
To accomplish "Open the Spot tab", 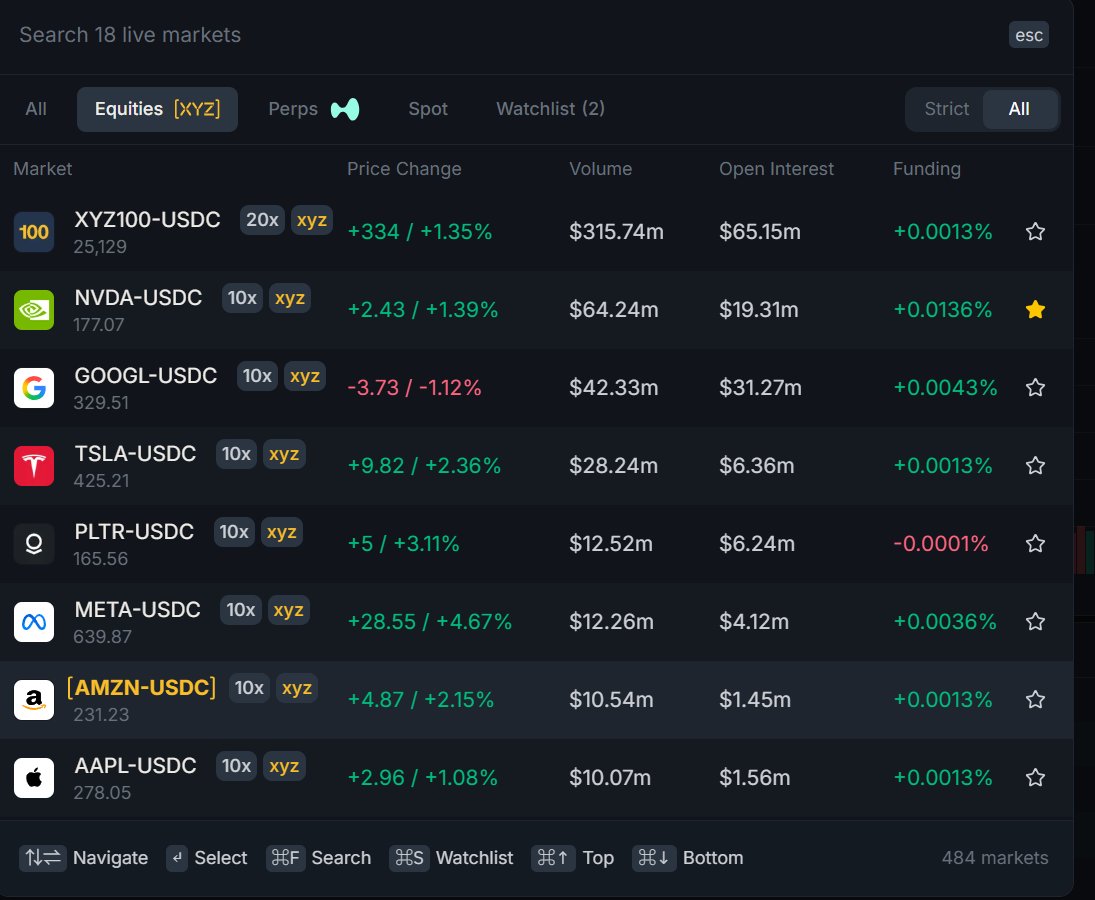I will pos(427,109).
